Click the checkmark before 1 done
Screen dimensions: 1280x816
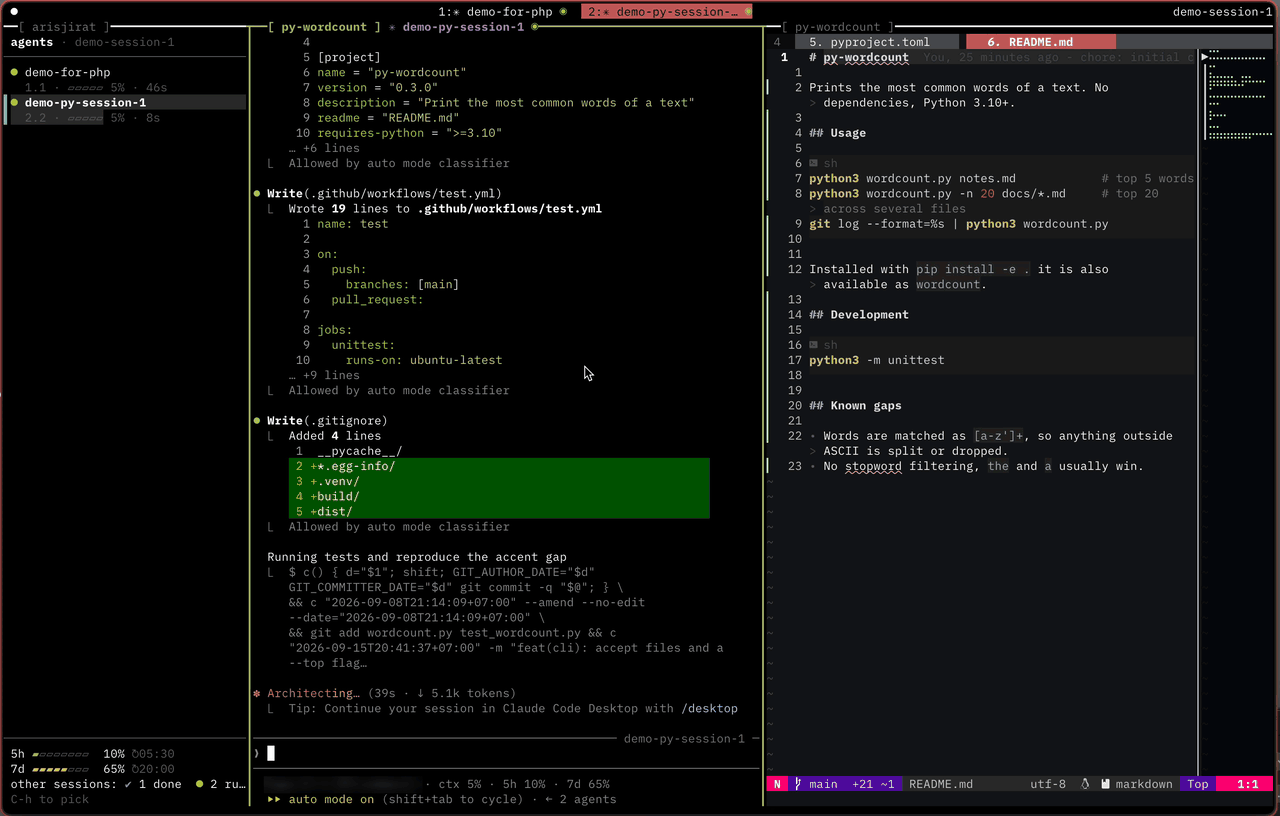click(x=129, y=784)
